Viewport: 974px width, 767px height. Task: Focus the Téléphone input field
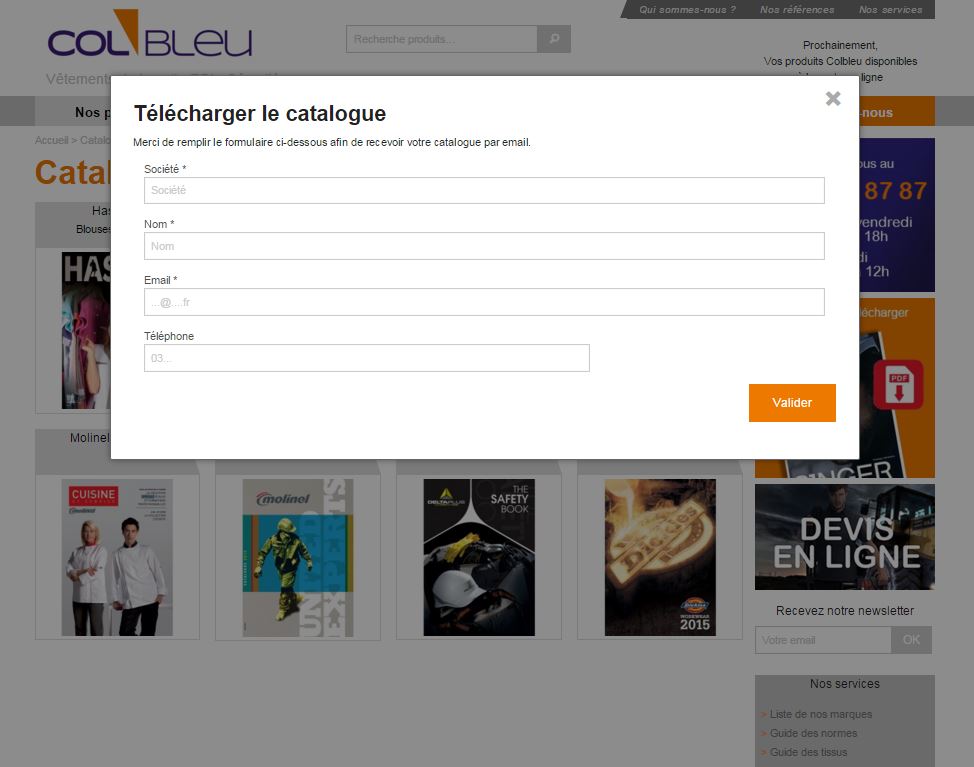pos(366,358)
